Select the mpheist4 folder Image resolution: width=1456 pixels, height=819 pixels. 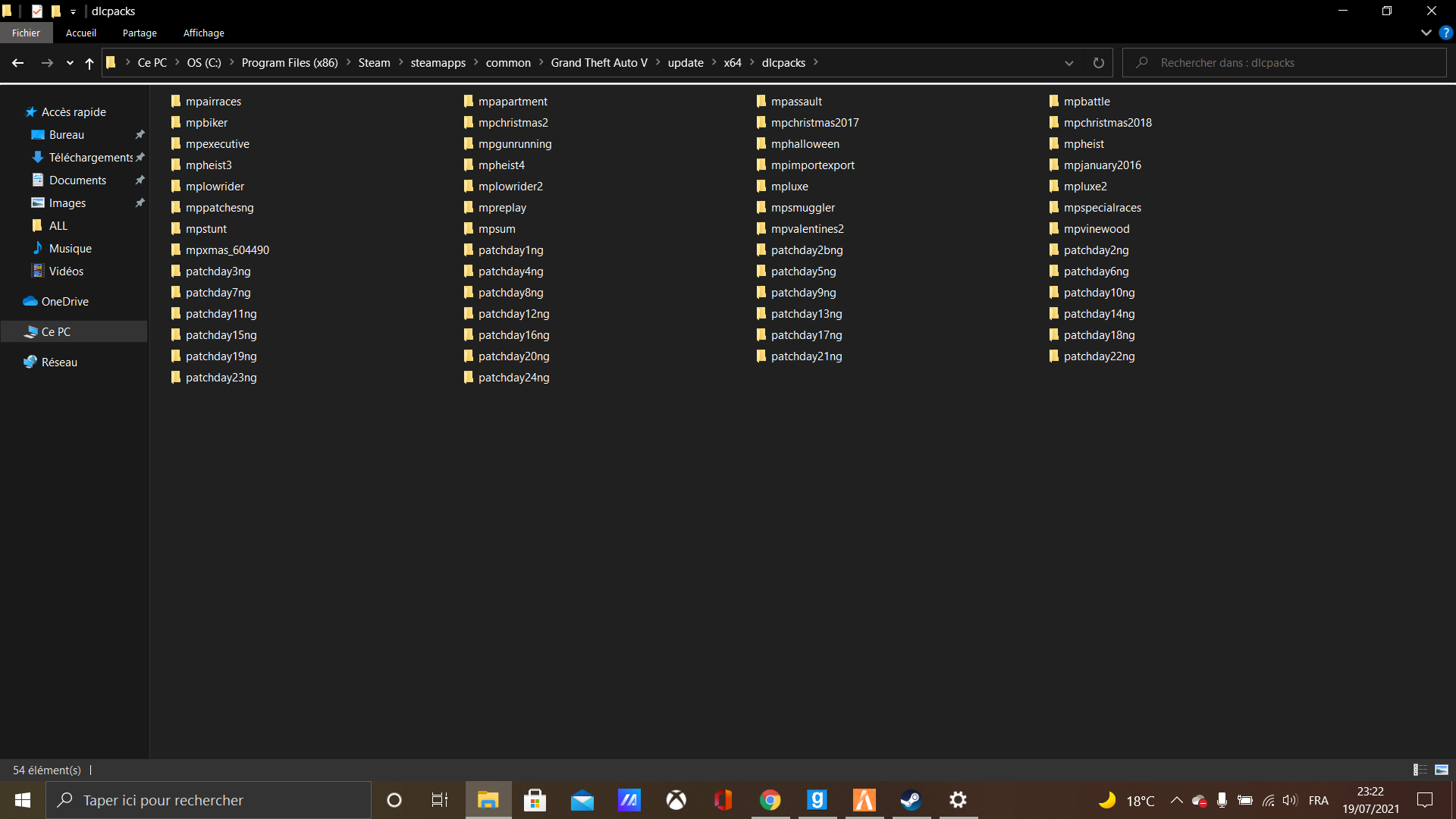501,165
